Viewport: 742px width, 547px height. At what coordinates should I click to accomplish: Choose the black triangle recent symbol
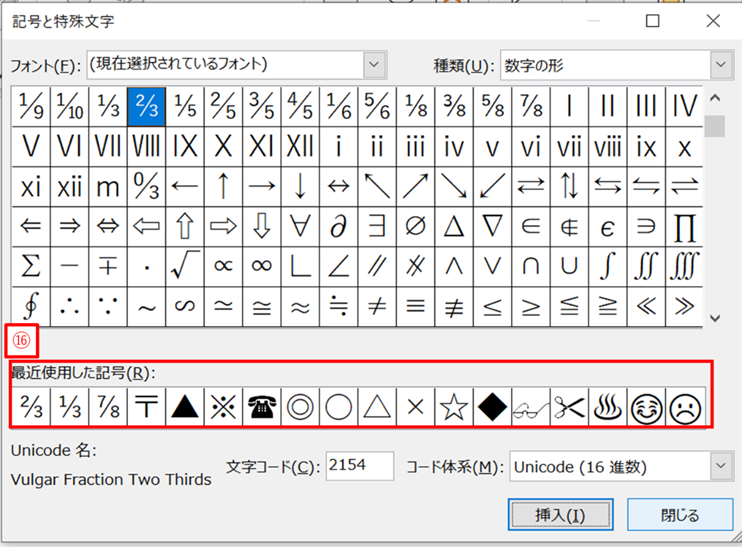185,408
